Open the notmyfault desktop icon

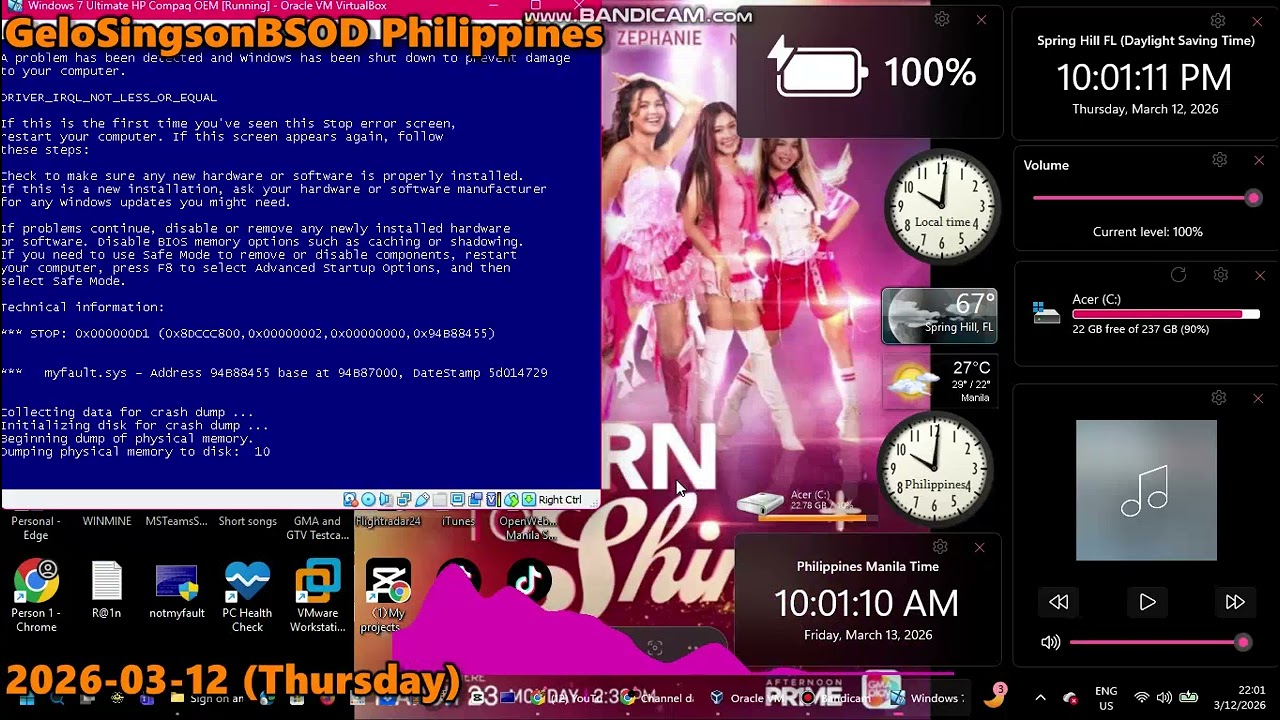[x=177, y=591]
